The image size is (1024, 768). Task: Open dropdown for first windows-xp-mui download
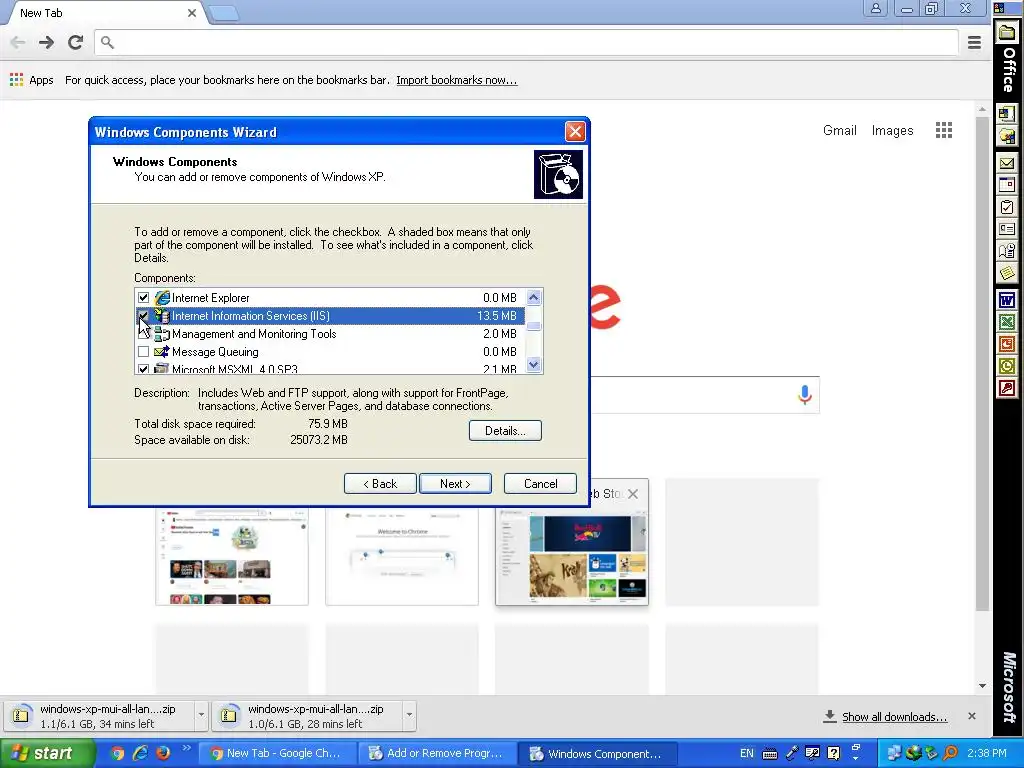200,715
